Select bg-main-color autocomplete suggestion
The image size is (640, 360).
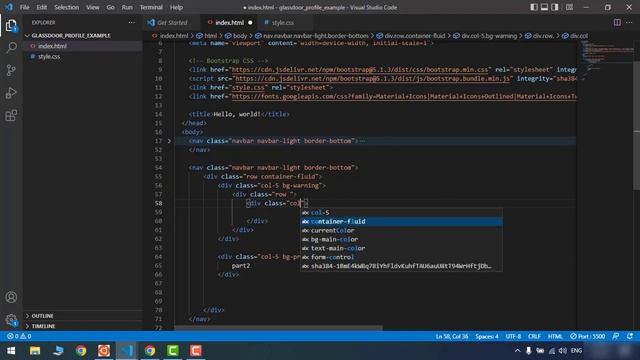[402, 239]
